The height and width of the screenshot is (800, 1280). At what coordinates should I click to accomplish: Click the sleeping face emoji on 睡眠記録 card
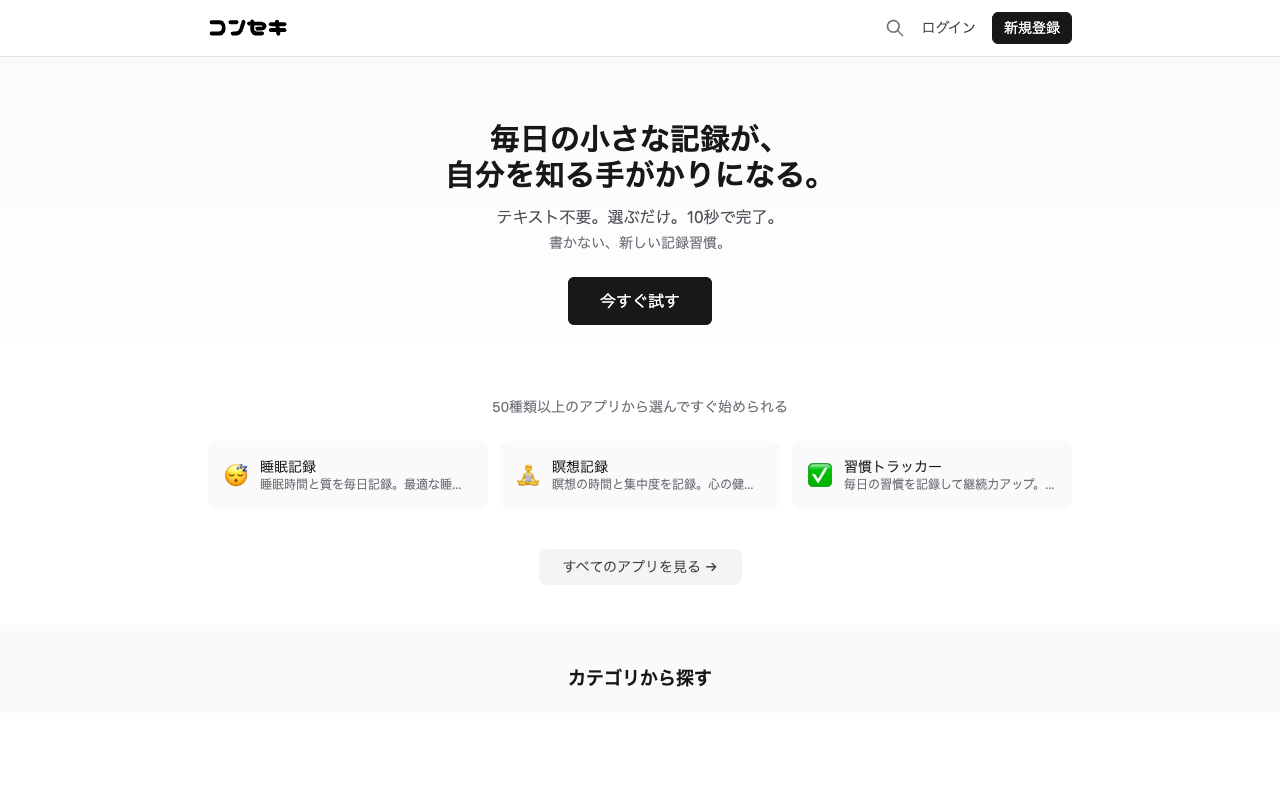click(x=235, y=475)
